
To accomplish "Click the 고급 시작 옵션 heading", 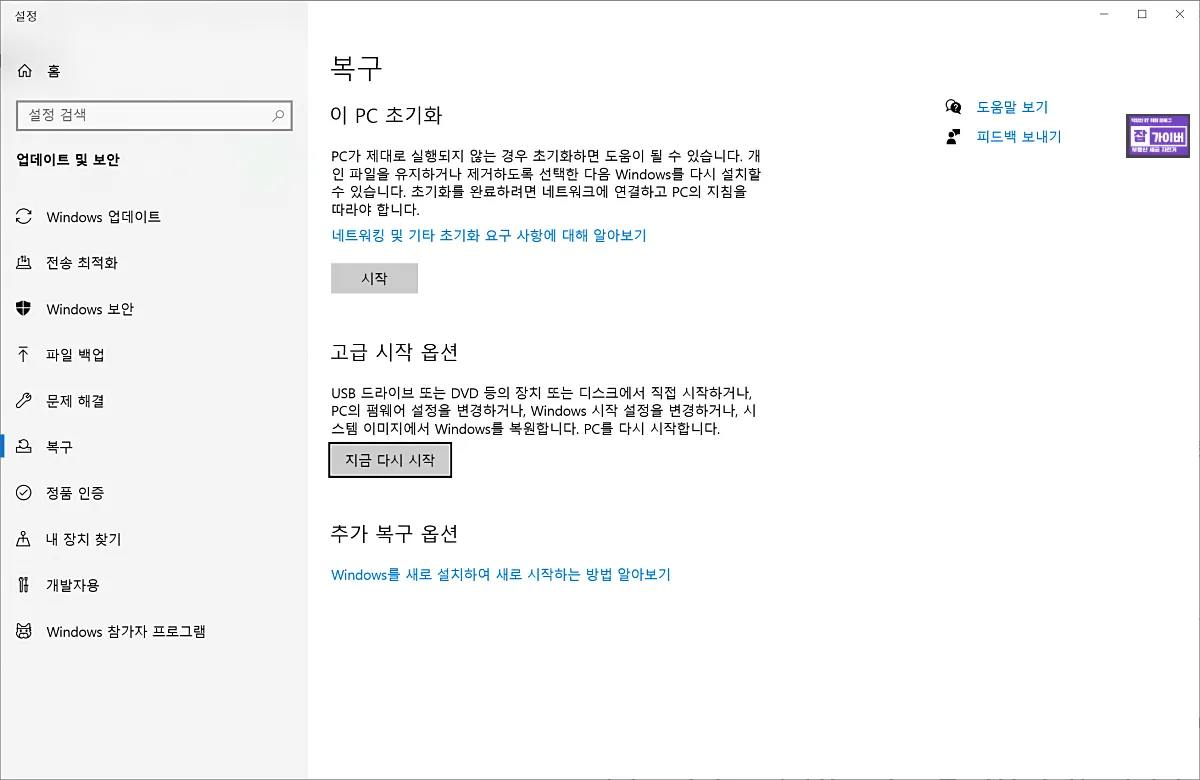I will coord(394,352).
